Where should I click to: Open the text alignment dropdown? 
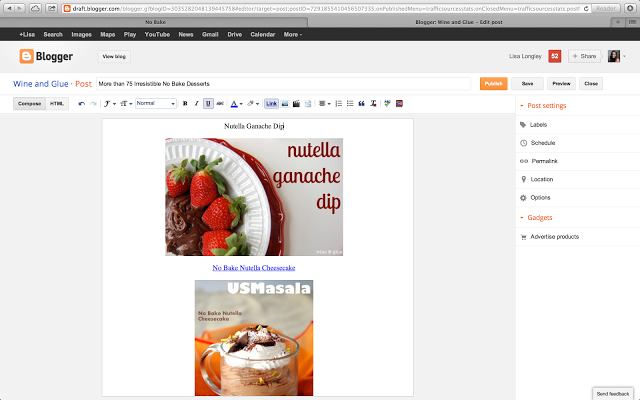pyautogui.click(x=324, y=104)
